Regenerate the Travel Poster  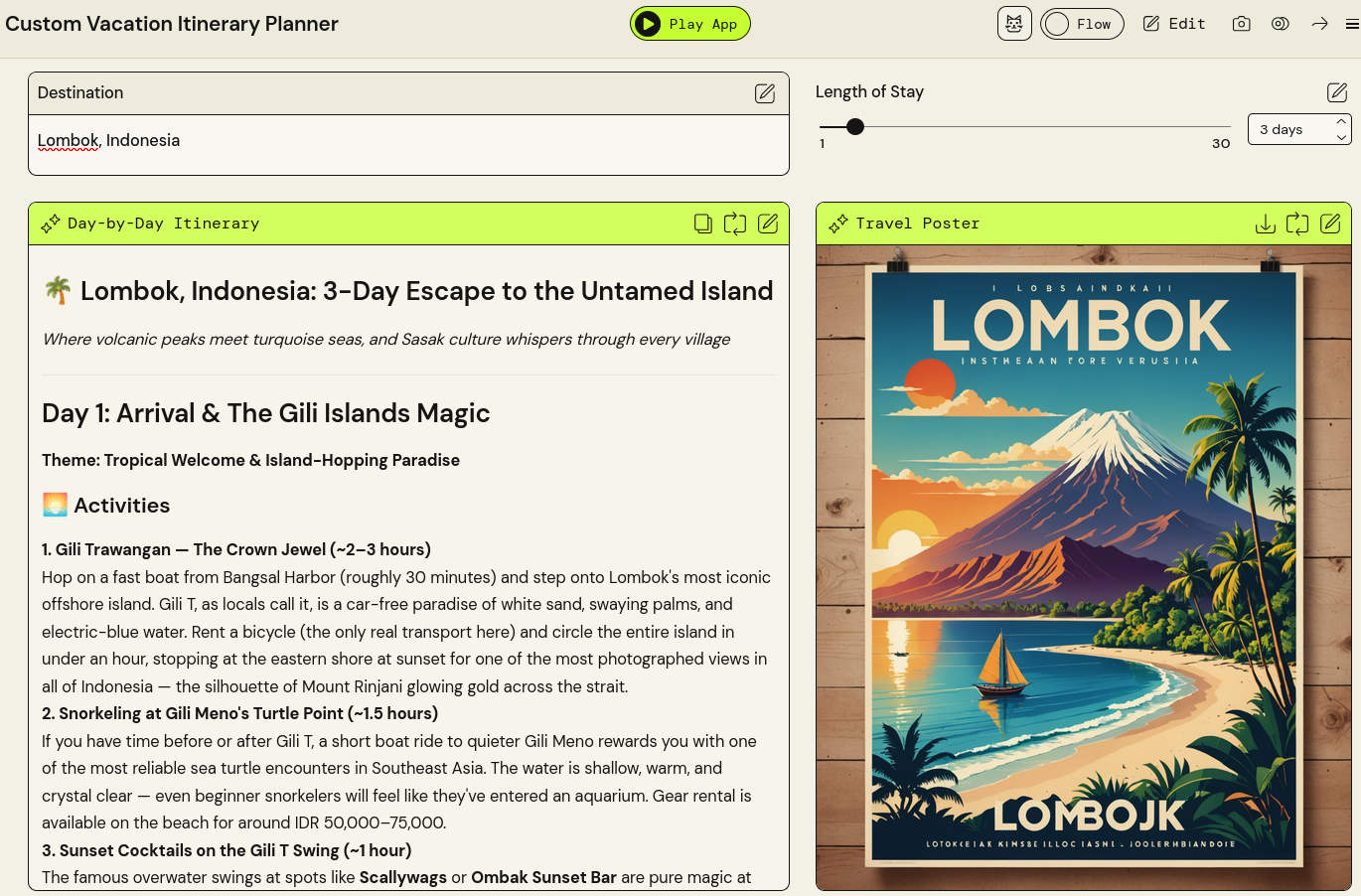(x=1297, y=224)
